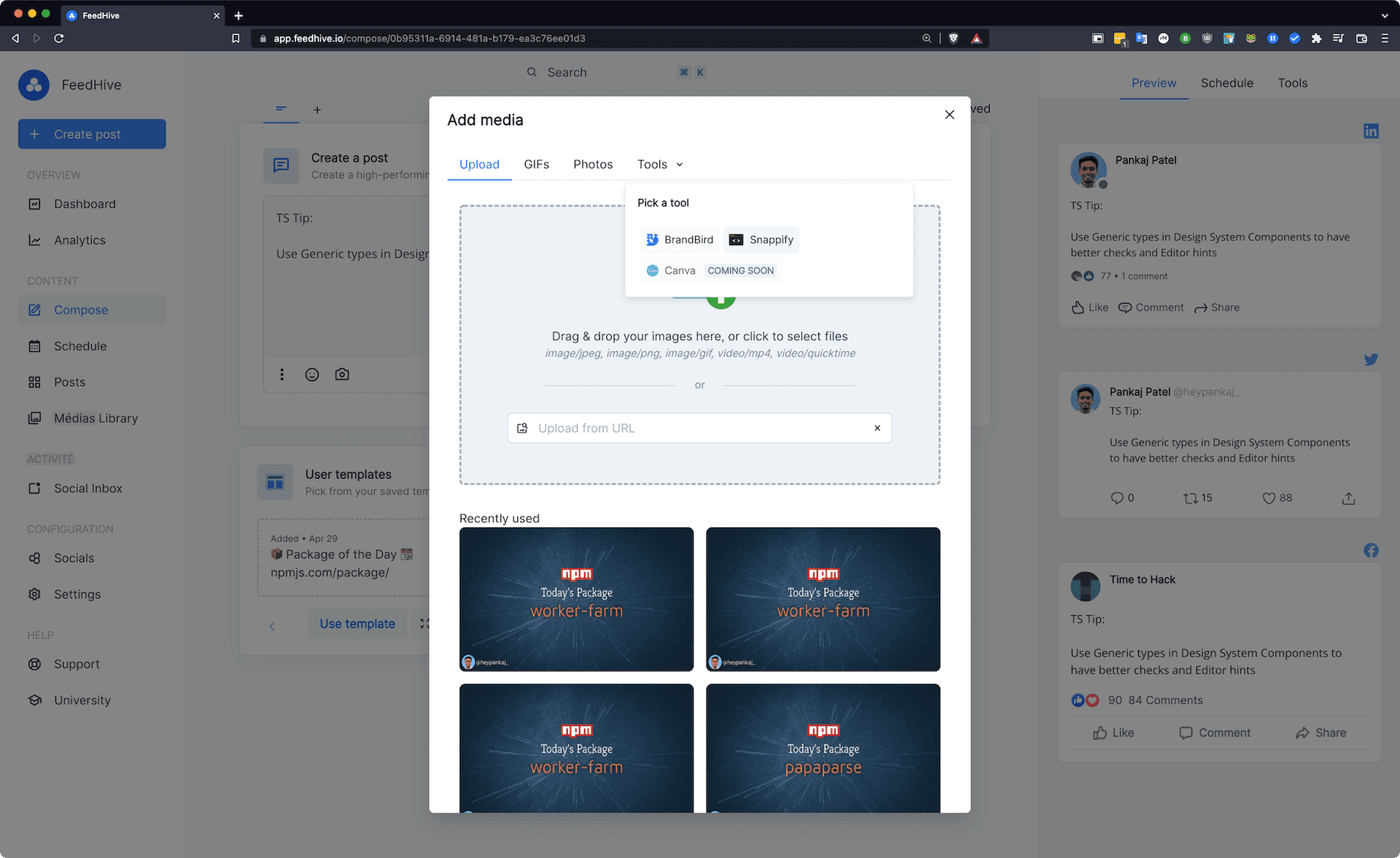Switch to the Photos tab
This screenshot has height=858, width=1400.
(x=593, y=163)
